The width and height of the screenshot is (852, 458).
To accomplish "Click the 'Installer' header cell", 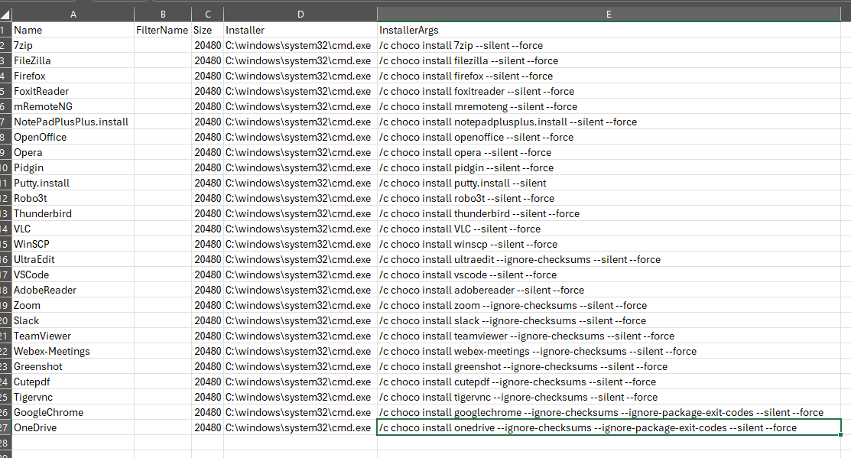I will pyautogui.click(x=300, y=30).
